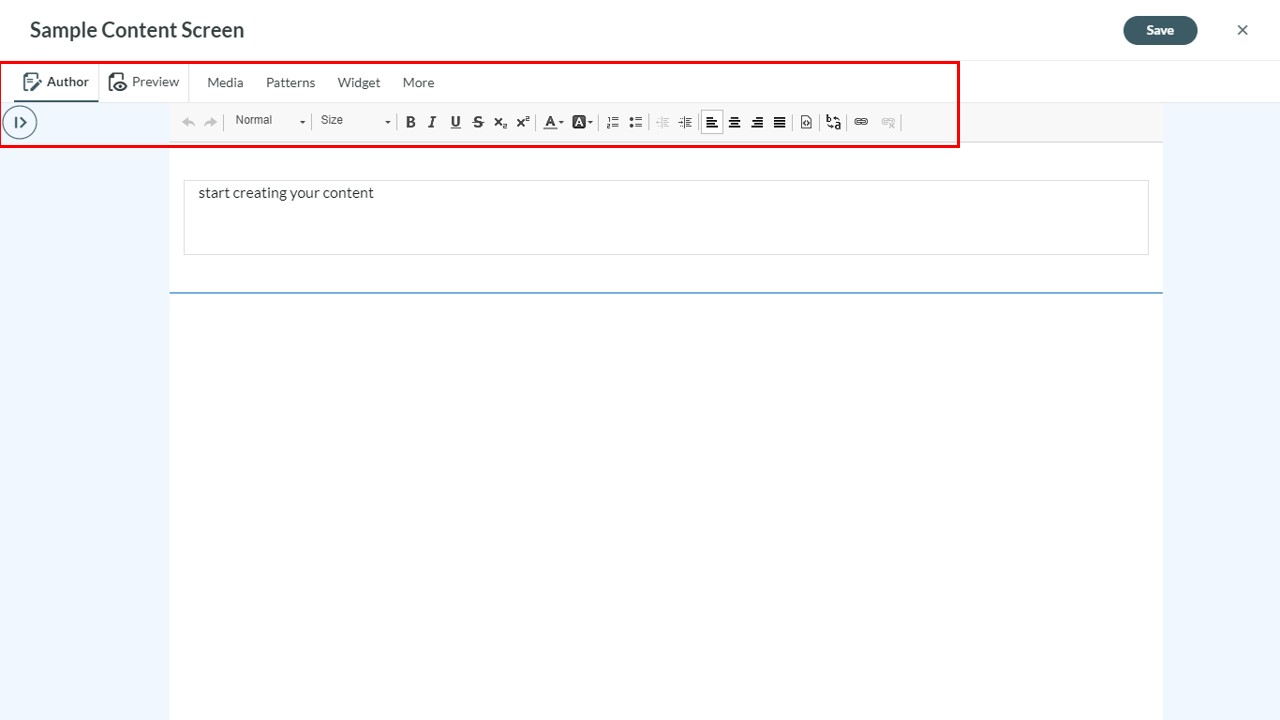Click into the content text area
The width and height of the screenshot is (1280, 720).
pyautogui.click(x=666, y=217)
